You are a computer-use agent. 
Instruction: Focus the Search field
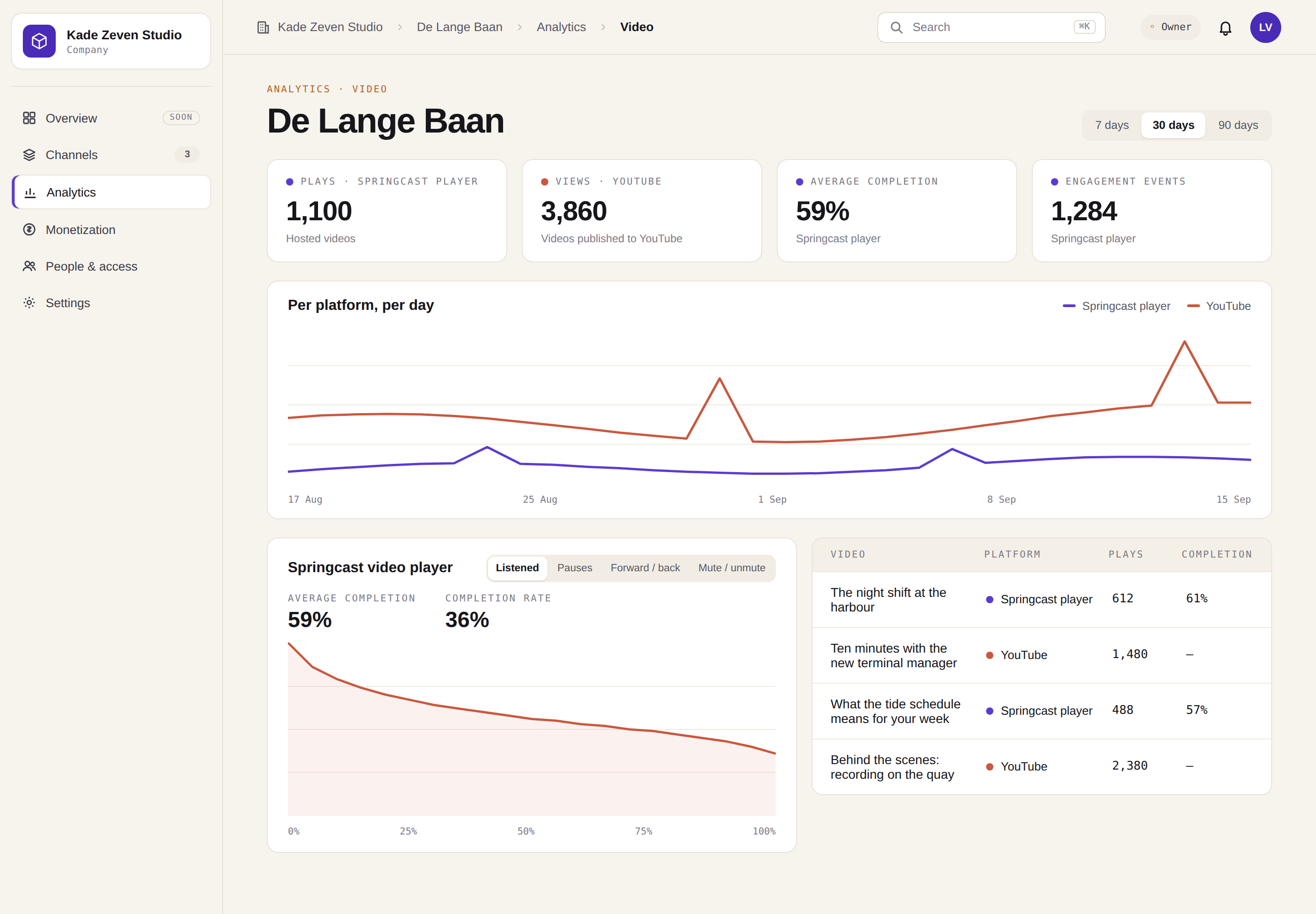[991, 27]
